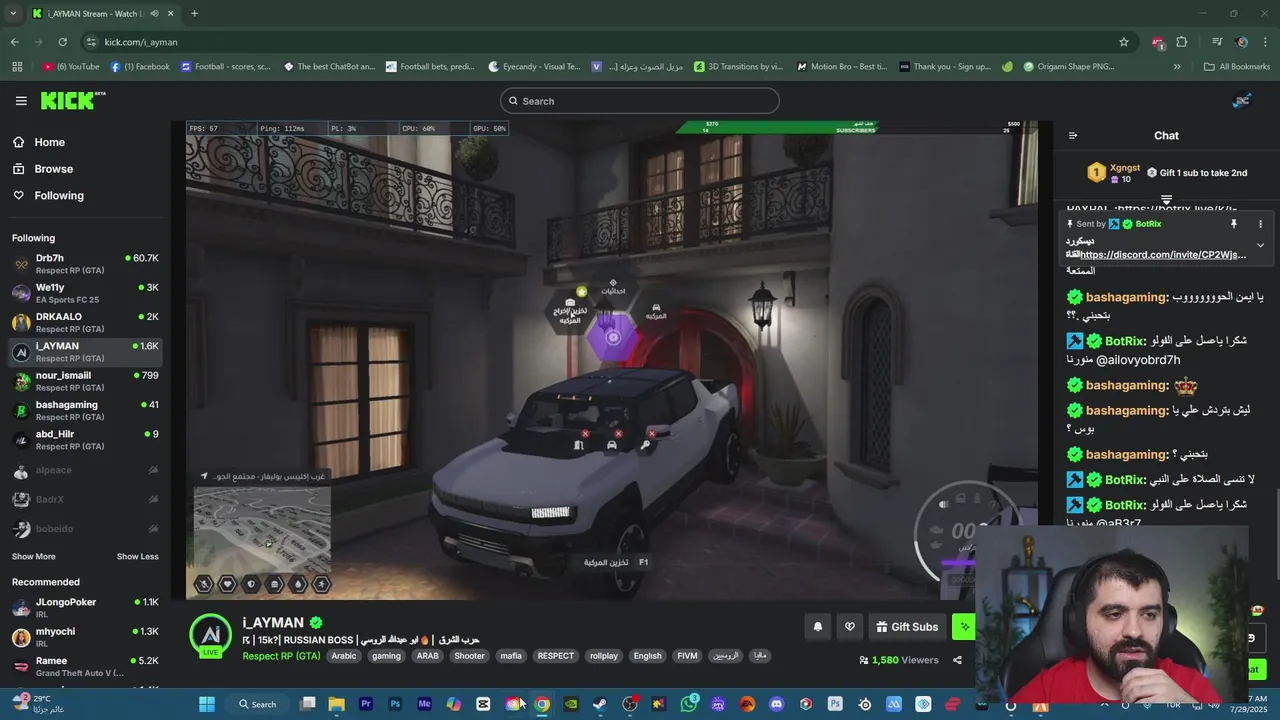The width and height of the screenshot is (1280, 720).
Task: Click the browser back arrow
Action: pyautogui.click(x=14, y=42)
